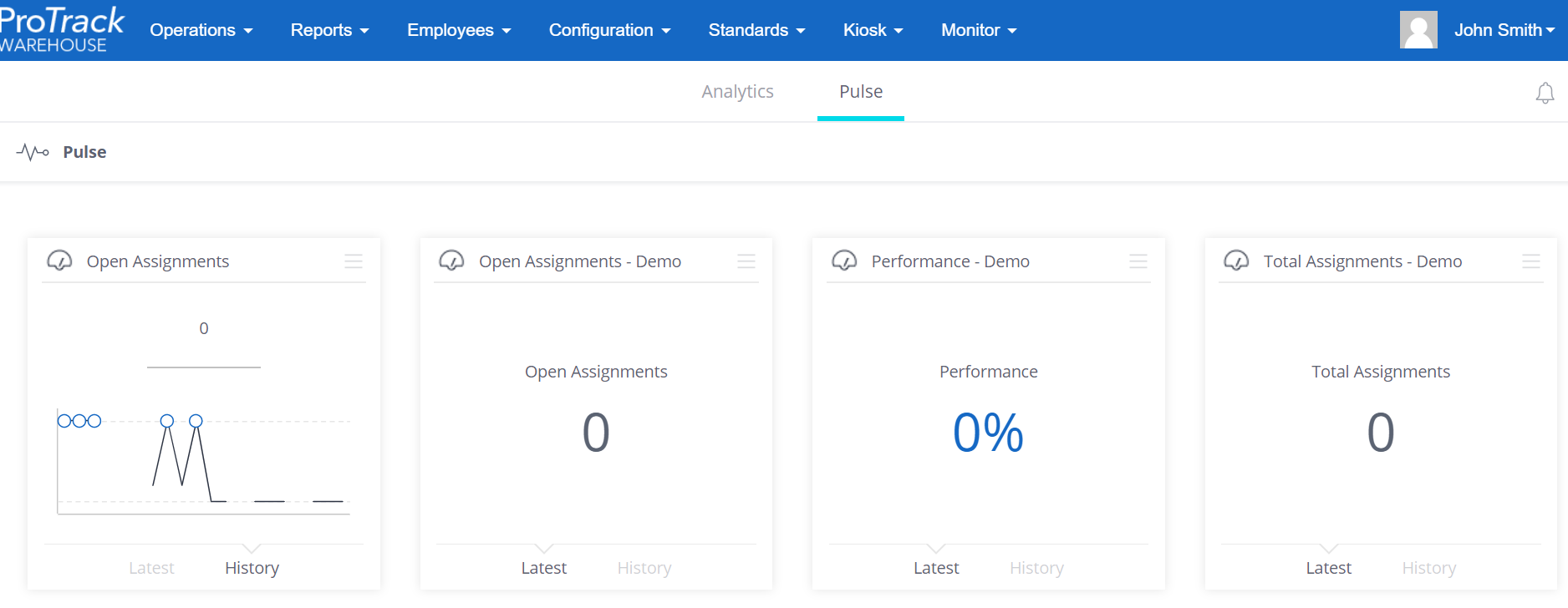
Task: Expand the Configuration dropdown menu
Action: [x=609, y=30]
